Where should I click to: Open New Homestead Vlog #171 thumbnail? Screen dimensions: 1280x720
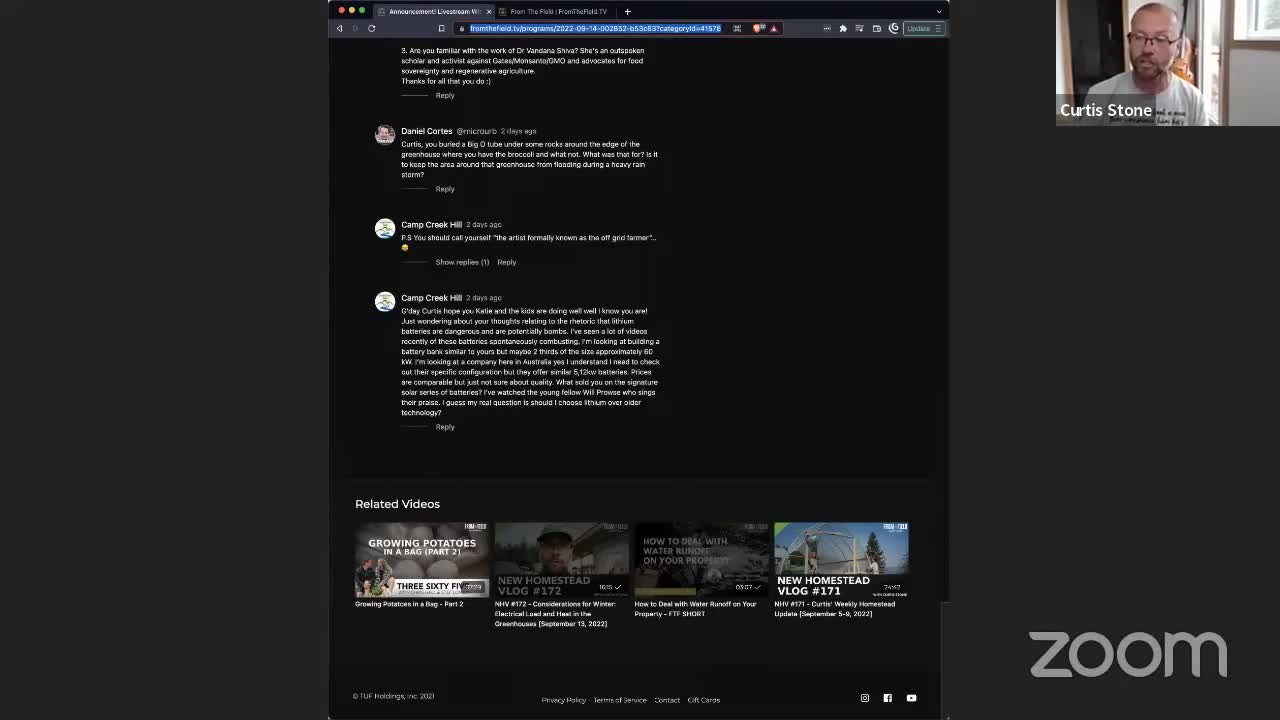pyautogui.click(x=841, y=559)
